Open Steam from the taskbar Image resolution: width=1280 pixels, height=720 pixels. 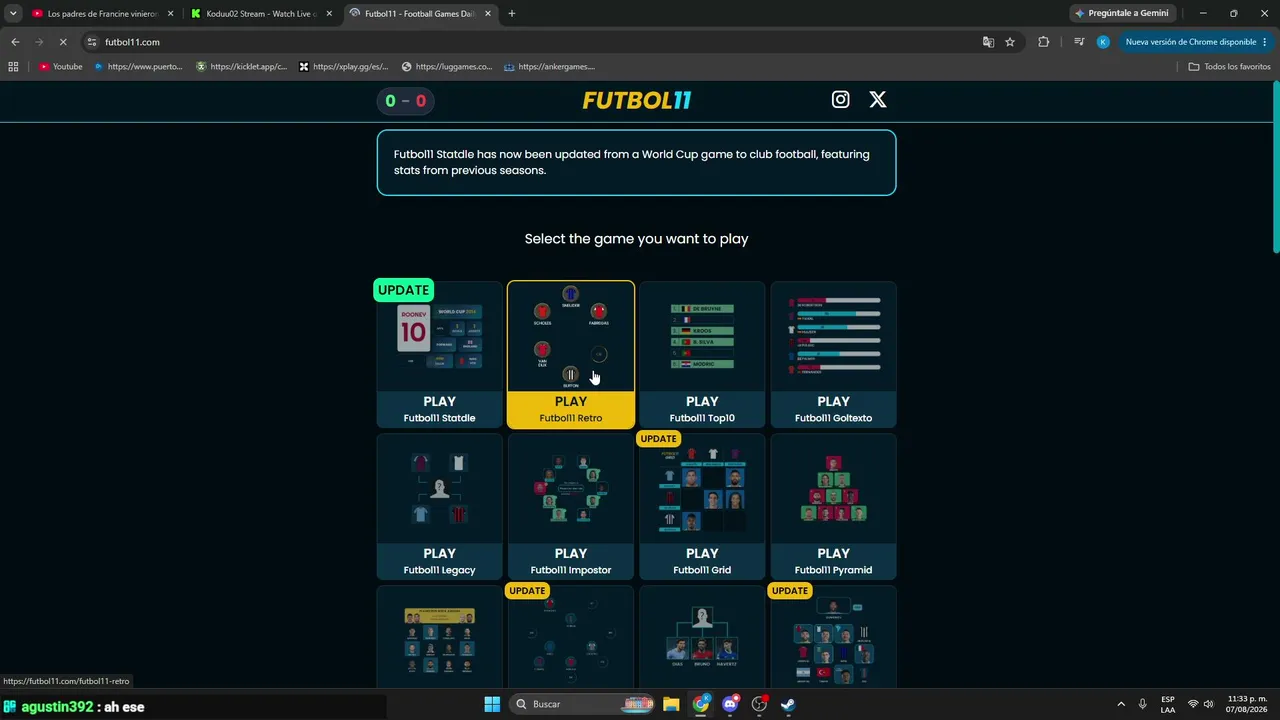click(x=789, y=704)
